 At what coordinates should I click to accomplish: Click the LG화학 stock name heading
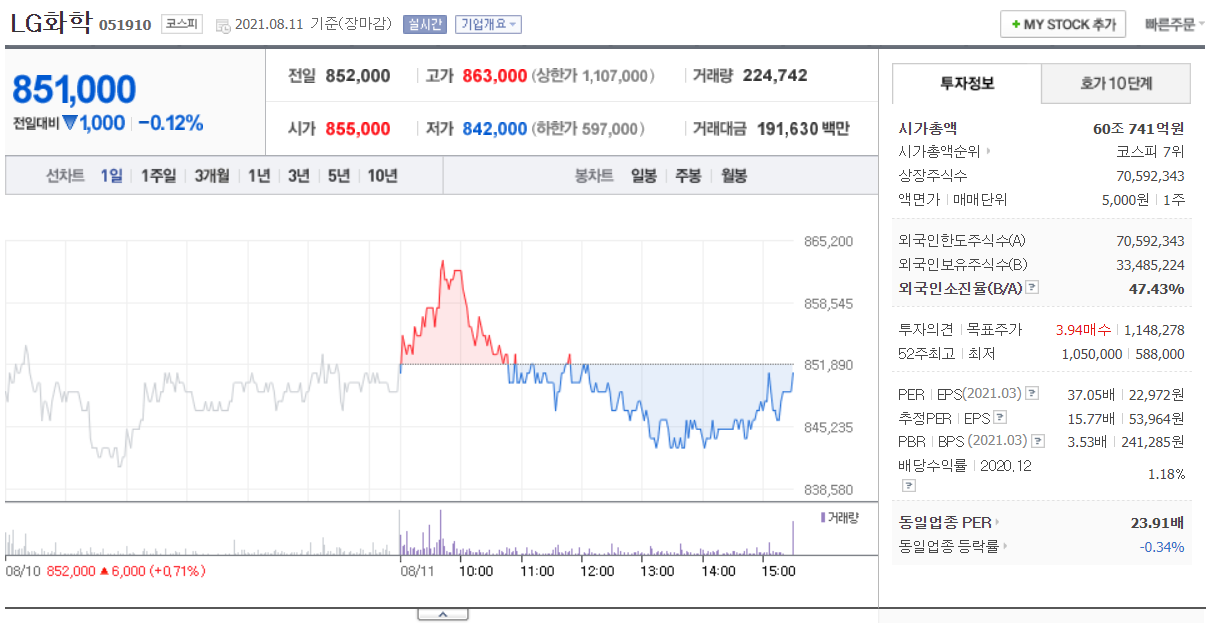pos(50,23)
